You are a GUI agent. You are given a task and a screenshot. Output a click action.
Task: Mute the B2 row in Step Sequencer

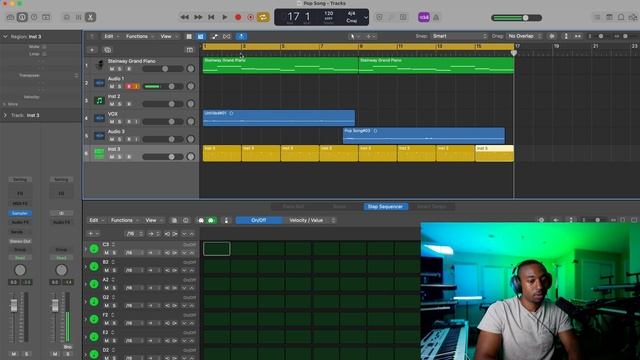pos(107,270)
